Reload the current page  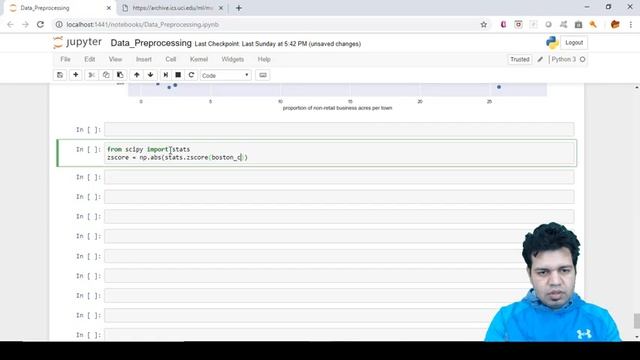click(x=40, y=24)
